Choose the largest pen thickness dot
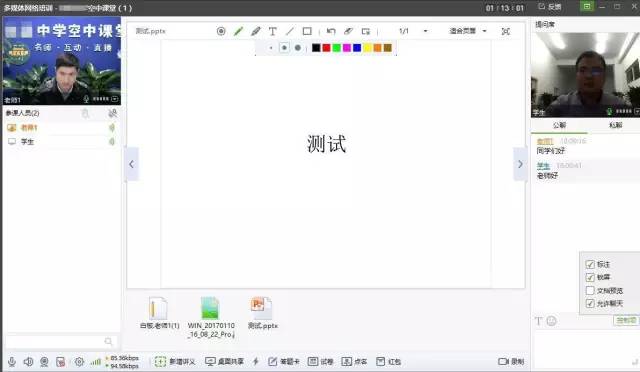The height and width of the screenshot is (372, 640). pyautogui.click(x=298, y=48)
